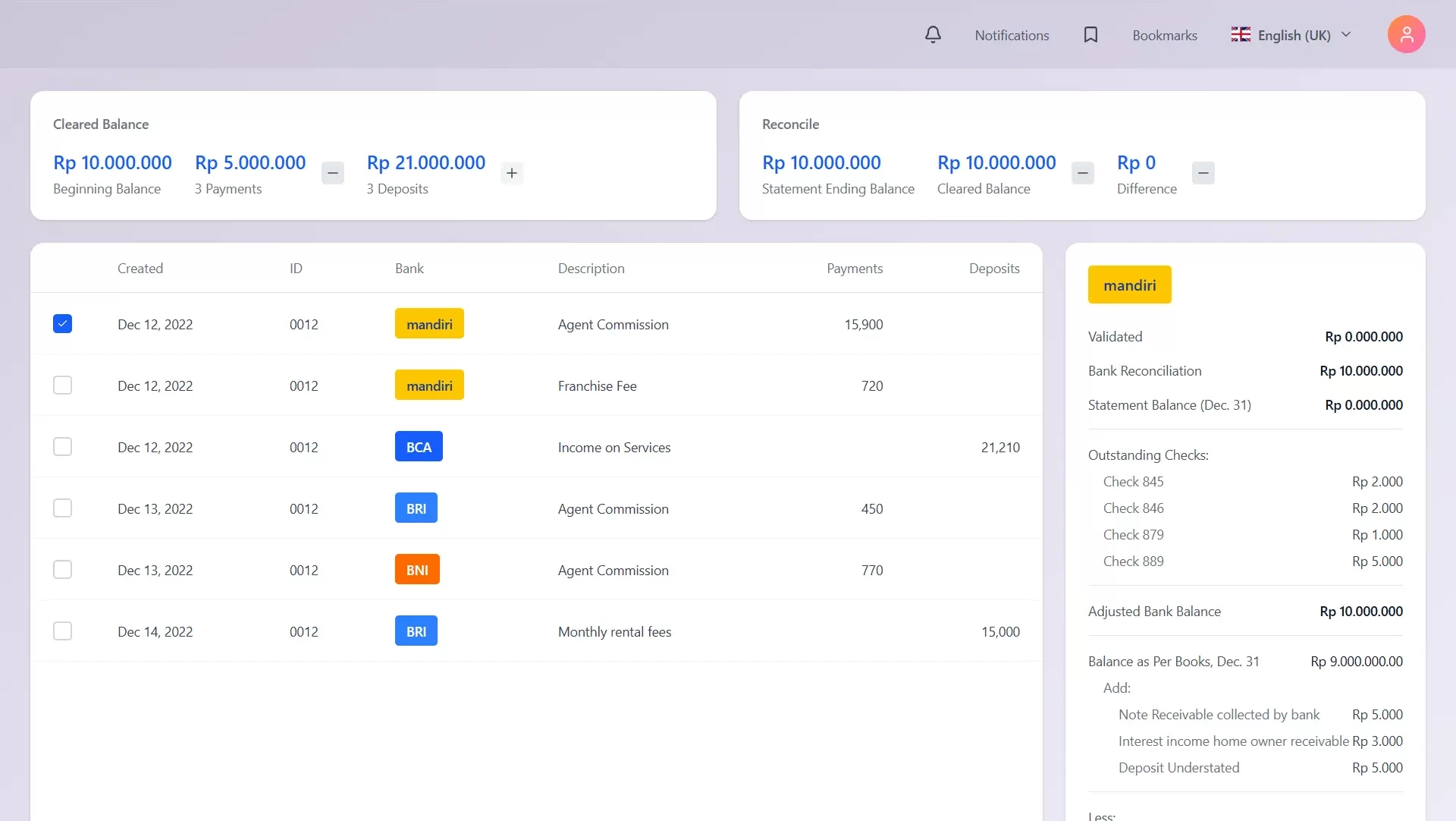
Task: Check the Franchise Fee row checkbox
Action: point(62,385)
